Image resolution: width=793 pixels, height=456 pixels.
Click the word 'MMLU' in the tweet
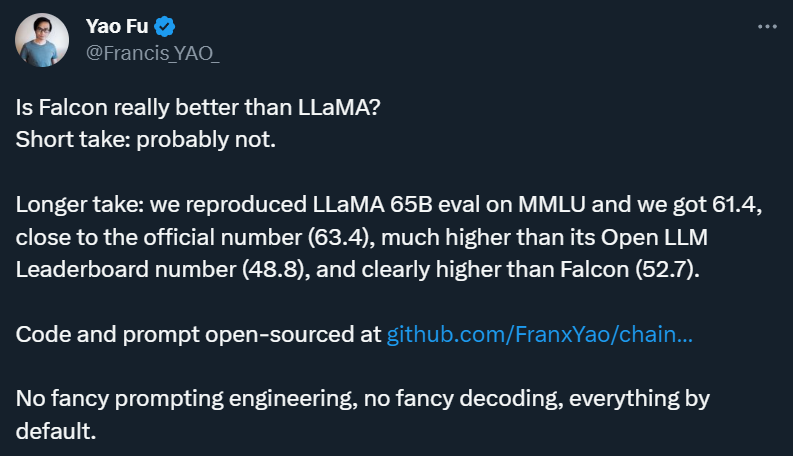coord(552,205)
